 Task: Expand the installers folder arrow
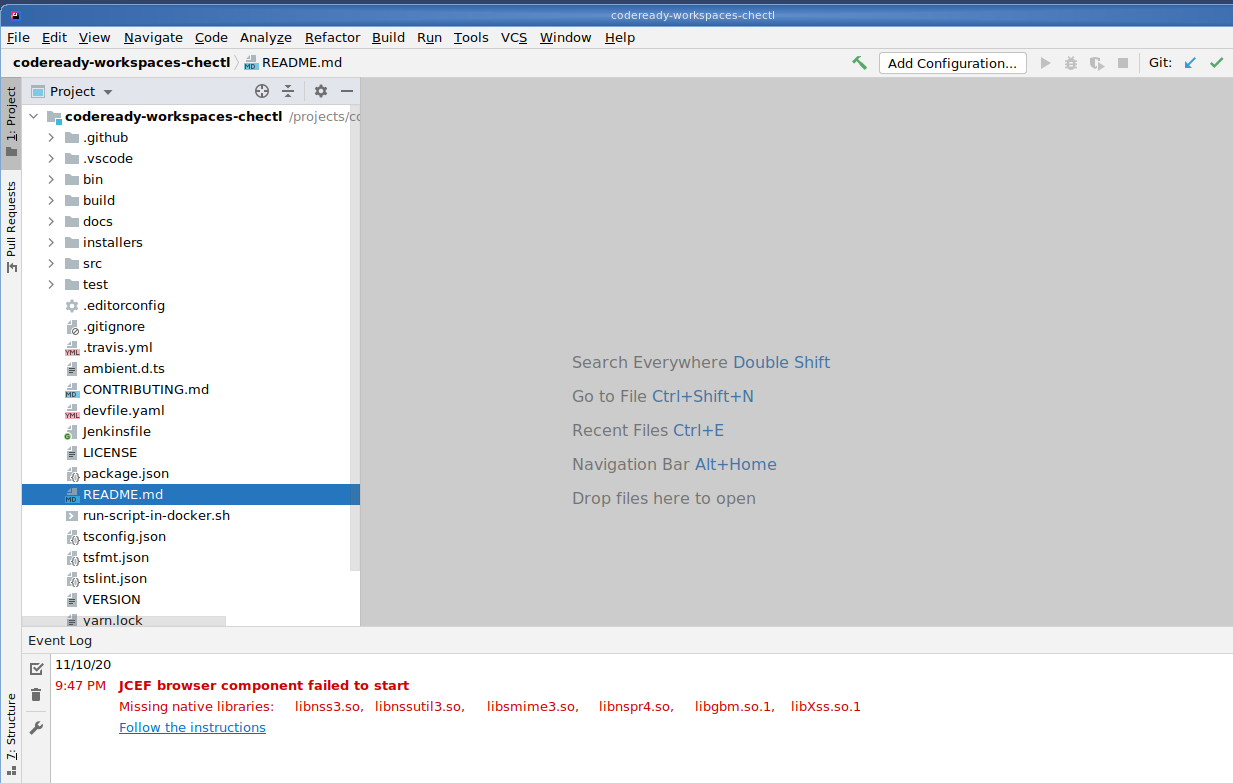51,243
